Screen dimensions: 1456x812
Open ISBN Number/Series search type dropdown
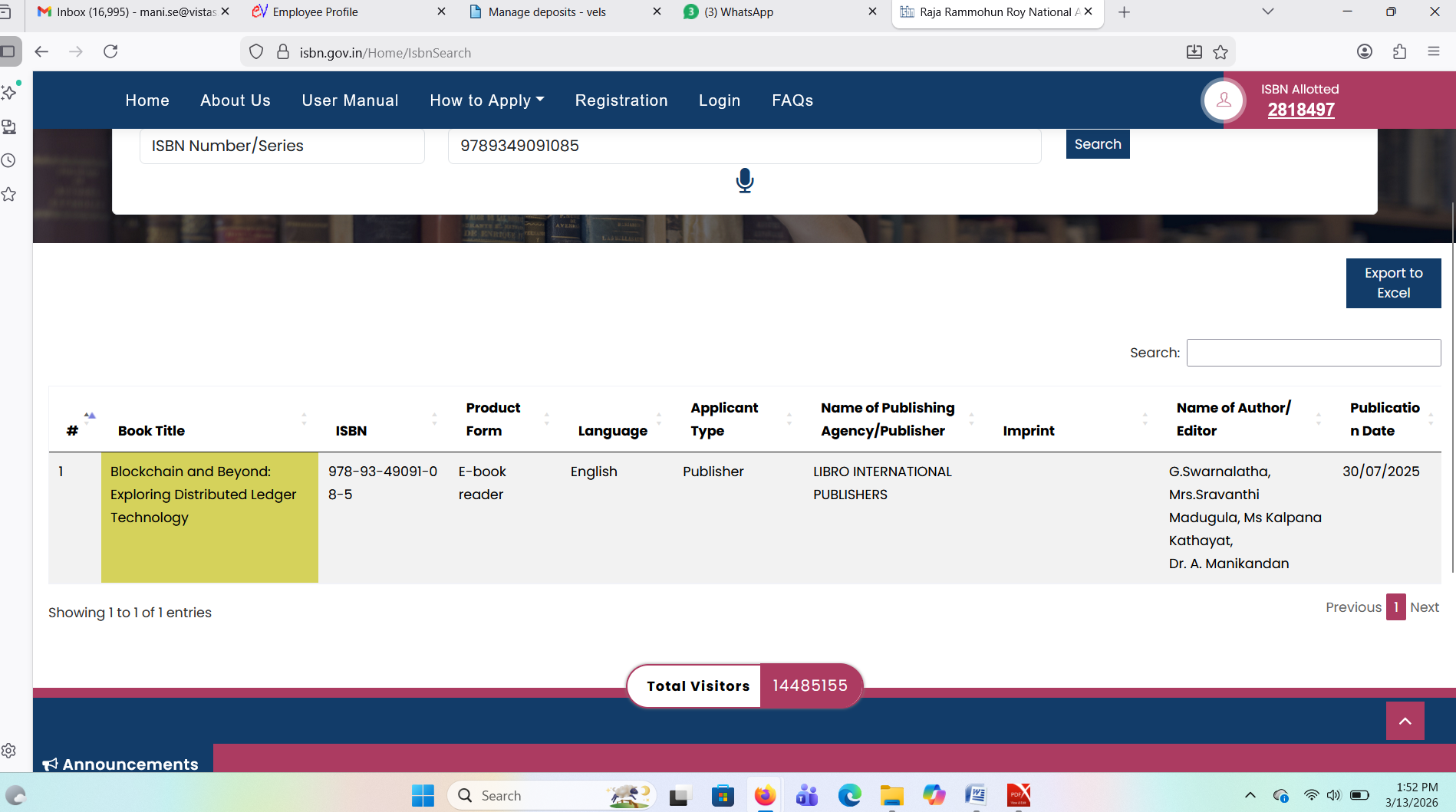click(282, 146)
